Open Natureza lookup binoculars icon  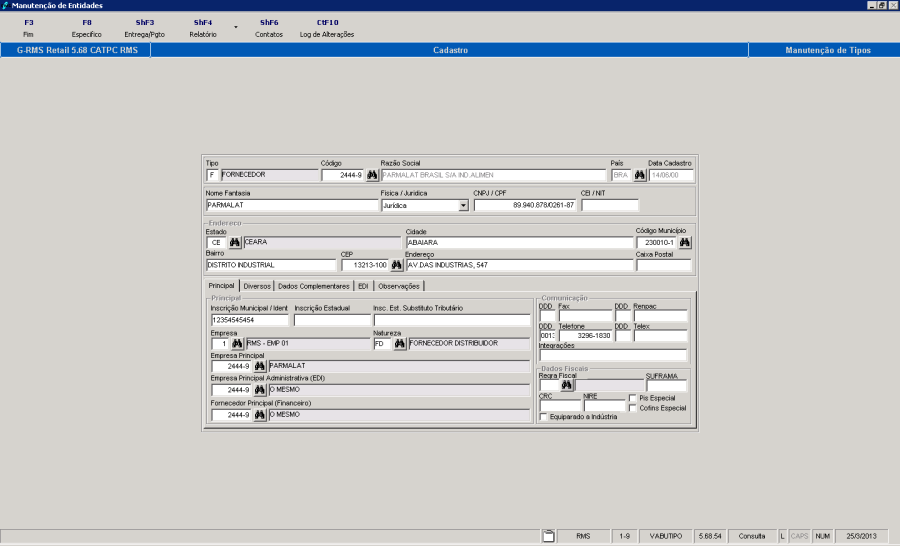coord(399,343)
